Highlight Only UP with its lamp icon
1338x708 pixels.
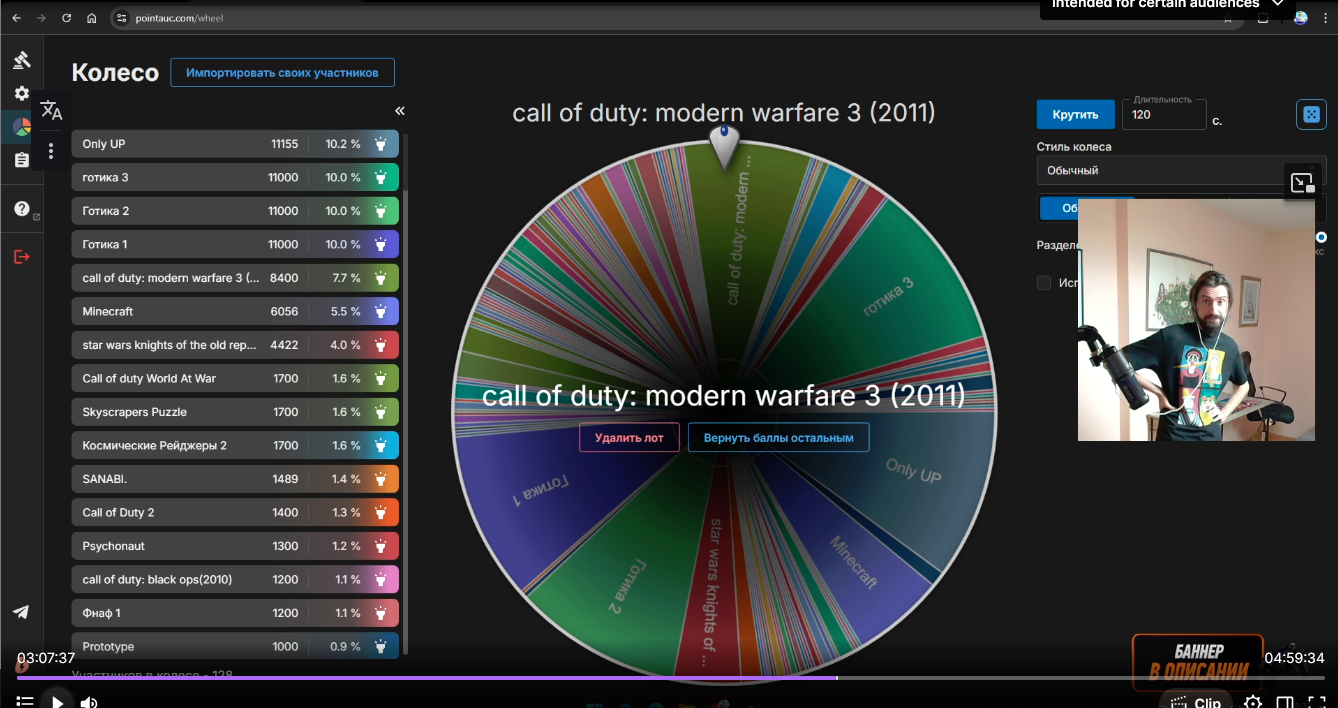click(381, 144)
